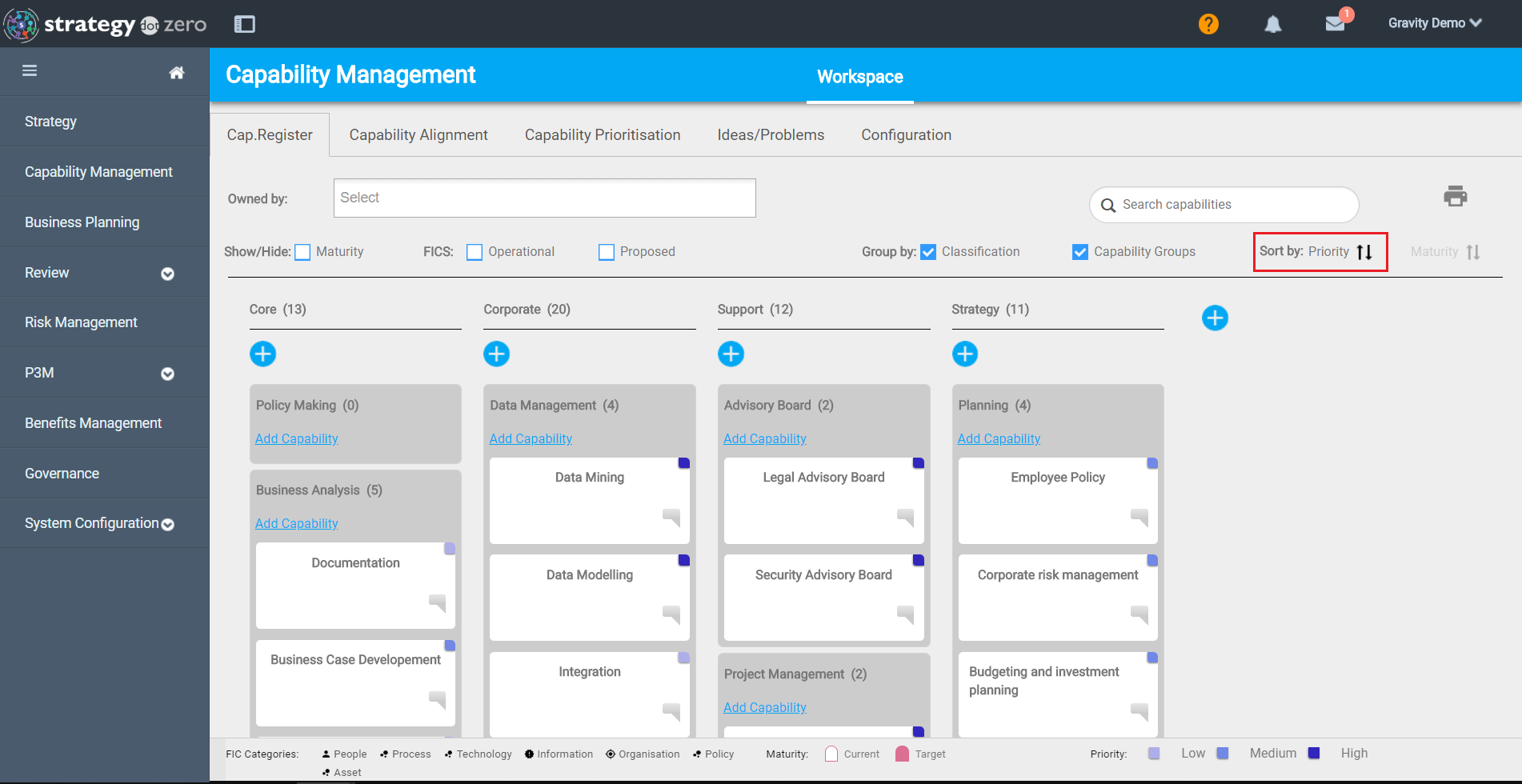Add a new capability group under Strategy

tap(965, 354)
